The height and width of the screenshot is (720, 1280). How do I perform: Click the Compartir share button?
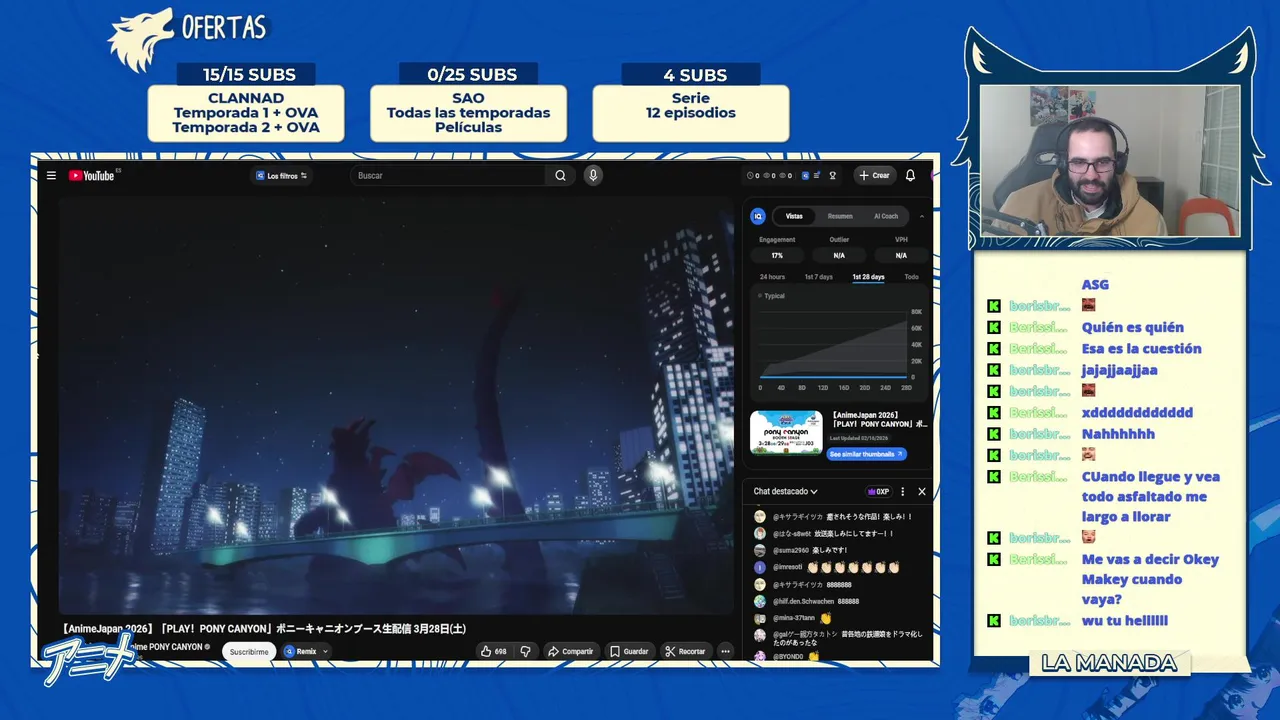click(570, 651)
